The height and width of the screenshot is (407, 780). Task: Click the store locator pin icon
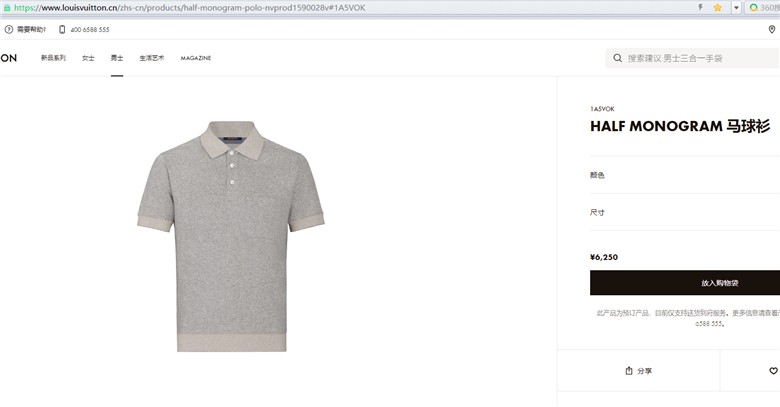(772, 30)
